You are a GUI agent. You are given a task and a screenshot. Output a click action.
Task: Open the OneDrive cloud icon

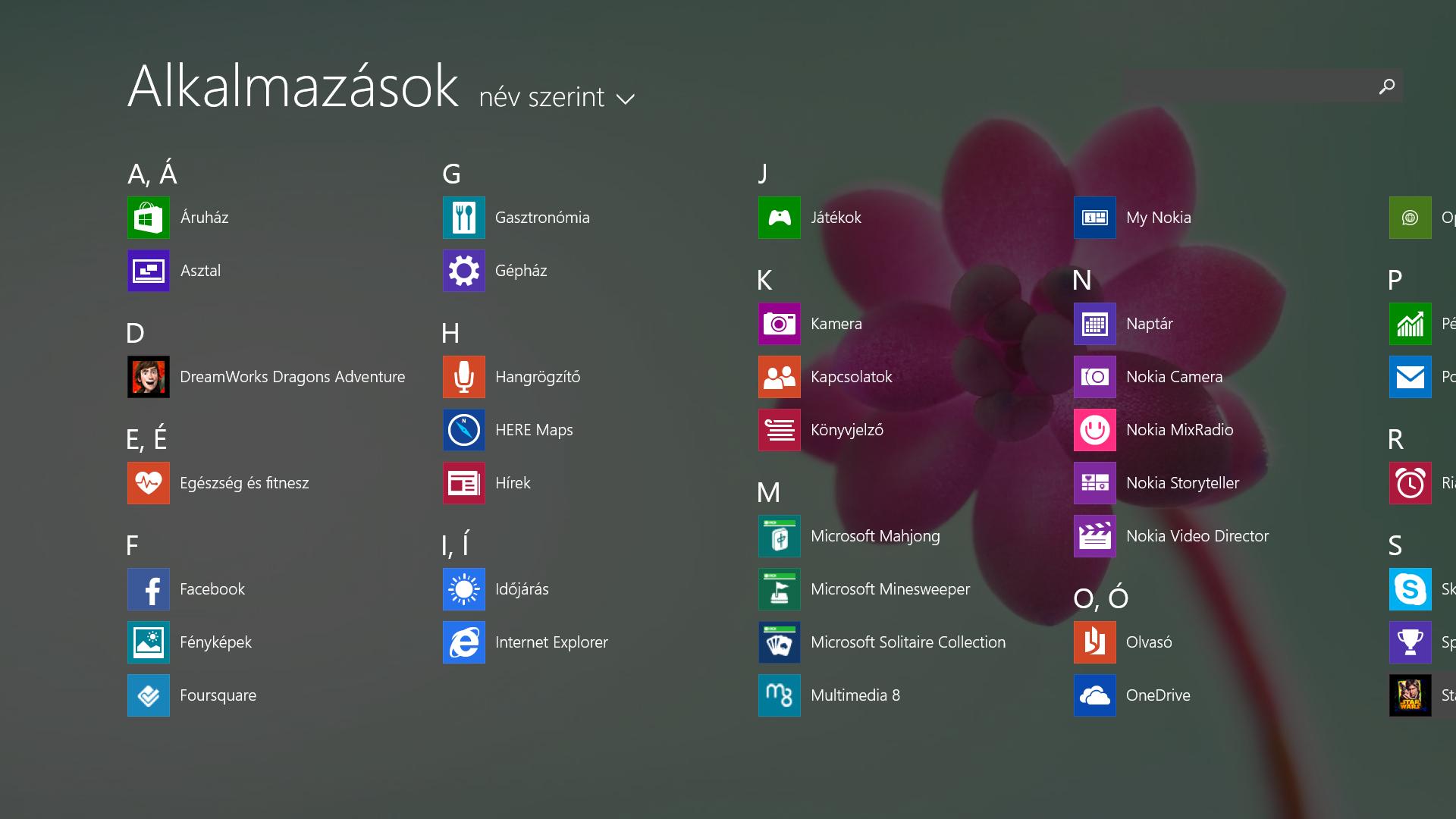click(x=1095, y=695)
